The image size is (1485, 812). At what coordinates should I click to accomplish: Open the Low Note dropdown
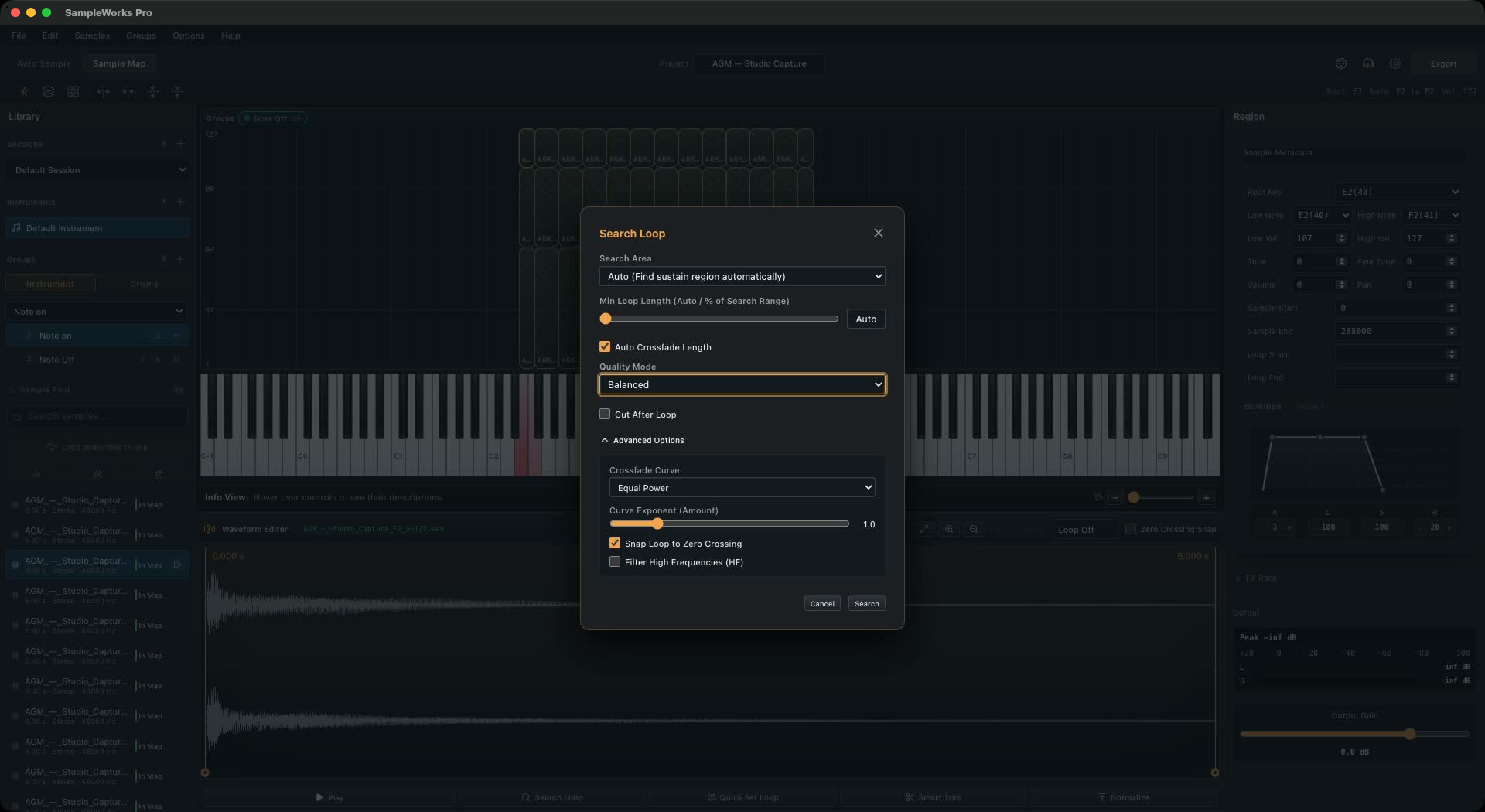click(1322, 215)
